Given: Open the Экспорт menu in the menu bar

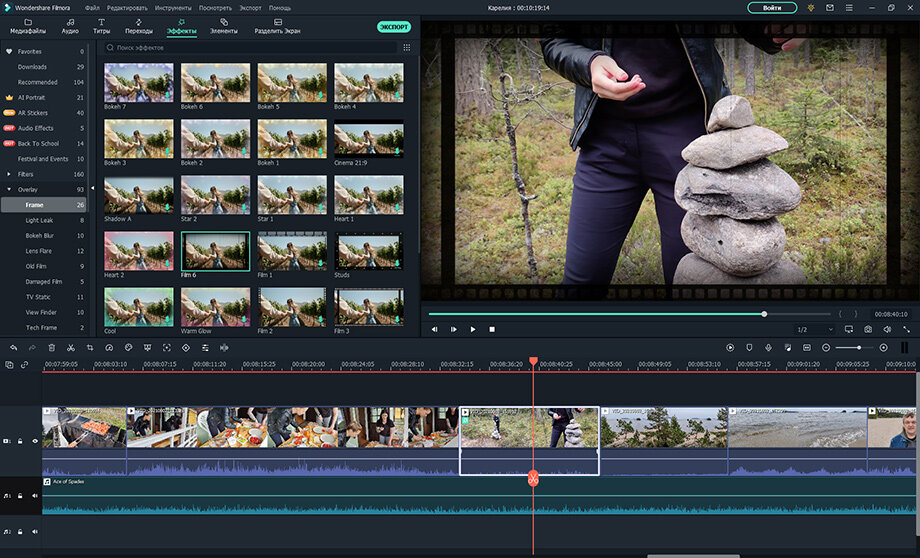Looking at the screenshot, I should [250, 8].
